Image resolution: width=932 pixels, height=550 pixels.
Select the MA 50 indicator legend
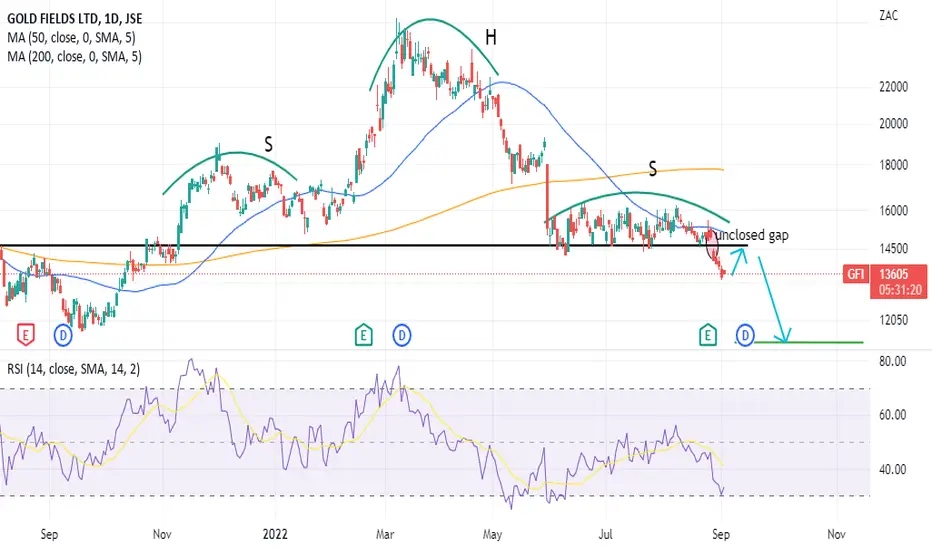(x=71, y=38)
